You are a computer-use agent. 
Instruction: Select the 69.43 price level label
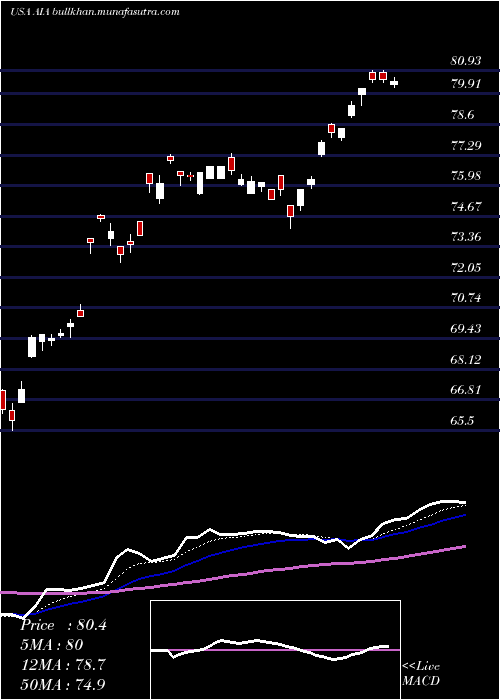(466, 329)
